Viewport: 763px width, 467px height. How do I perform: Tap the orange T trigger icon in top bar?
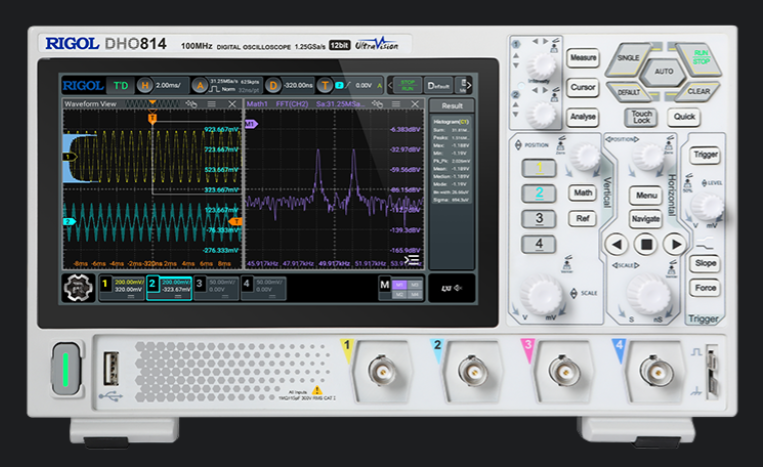[325, 86]
